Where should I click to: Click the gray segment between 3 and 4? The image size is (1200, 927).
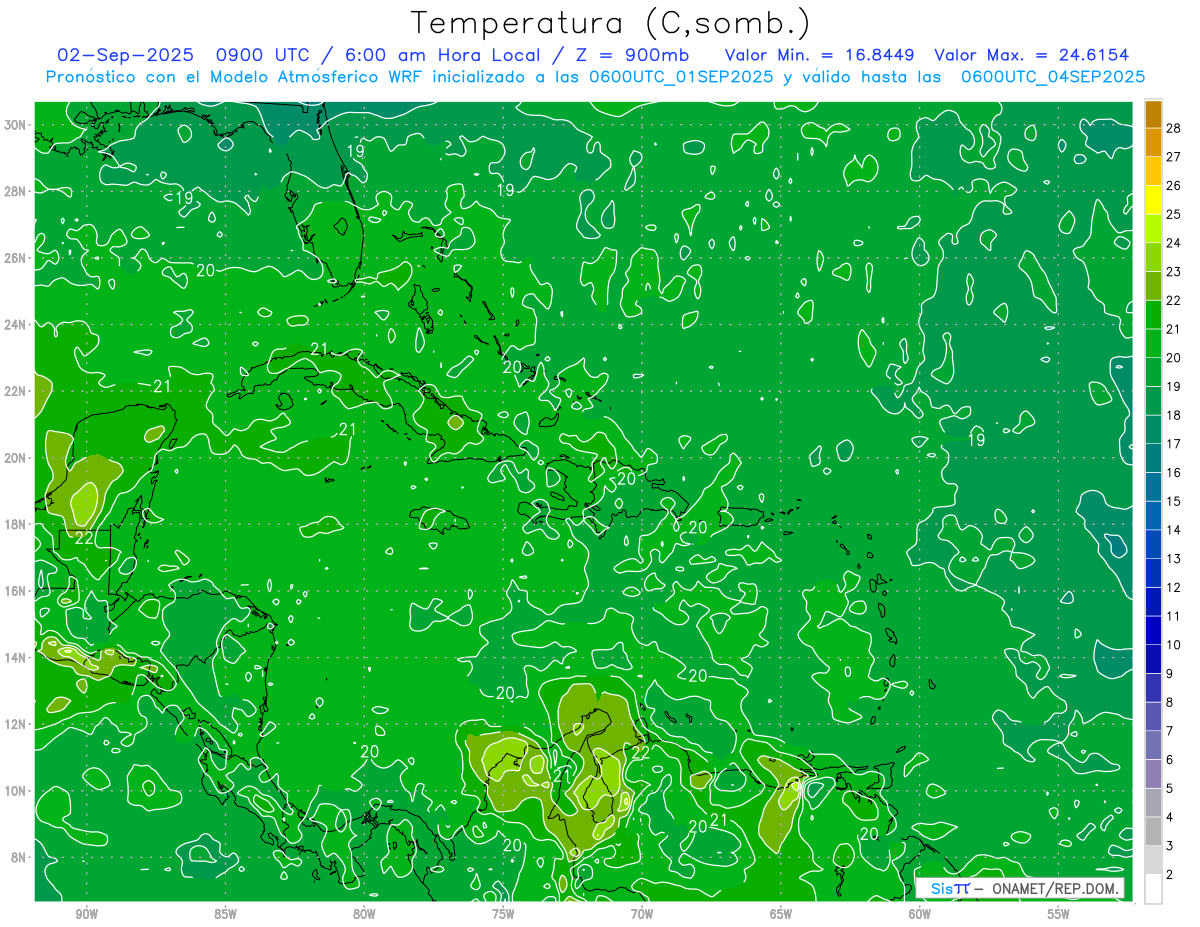point(1153,832)
